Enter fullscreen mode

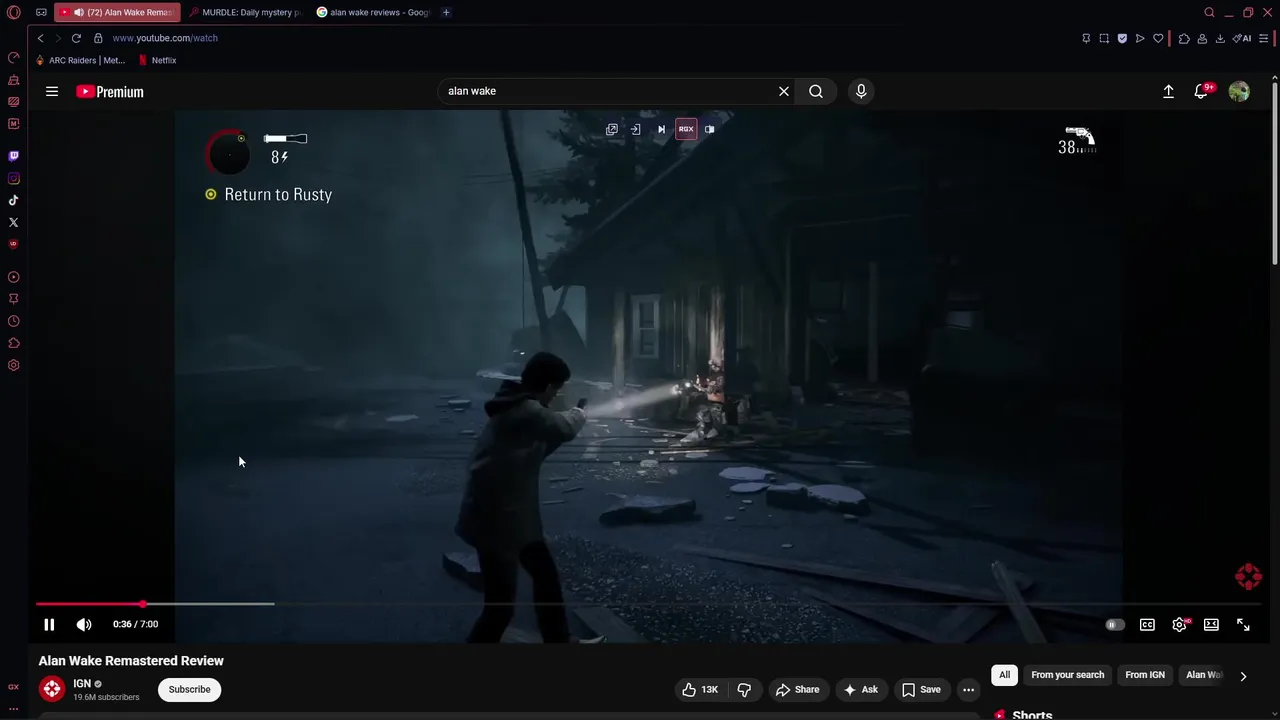pyautogui.click(x=1243, y=625)
